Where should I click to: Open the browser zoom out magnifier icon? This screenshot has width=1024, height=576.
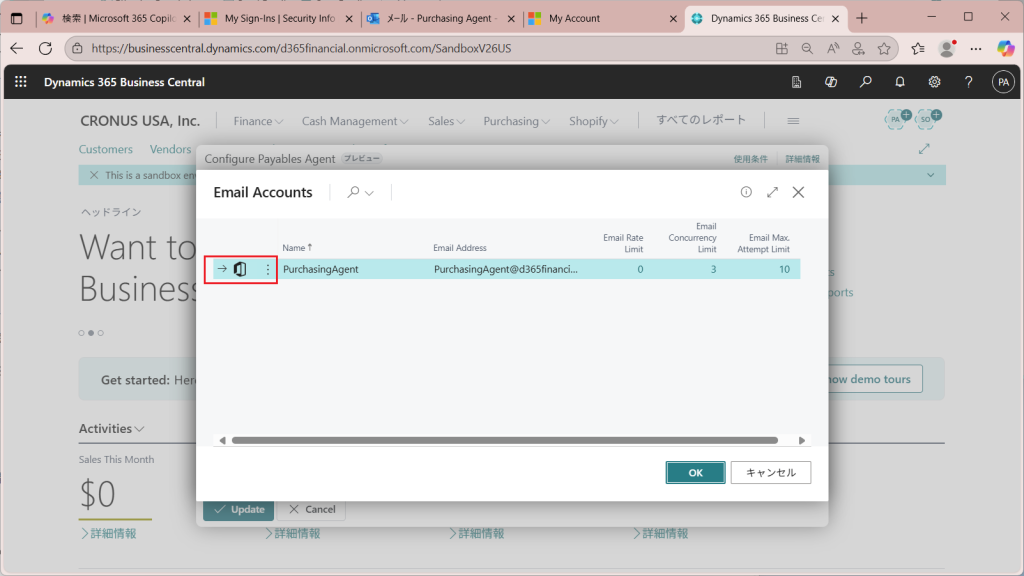click(807, 48)
